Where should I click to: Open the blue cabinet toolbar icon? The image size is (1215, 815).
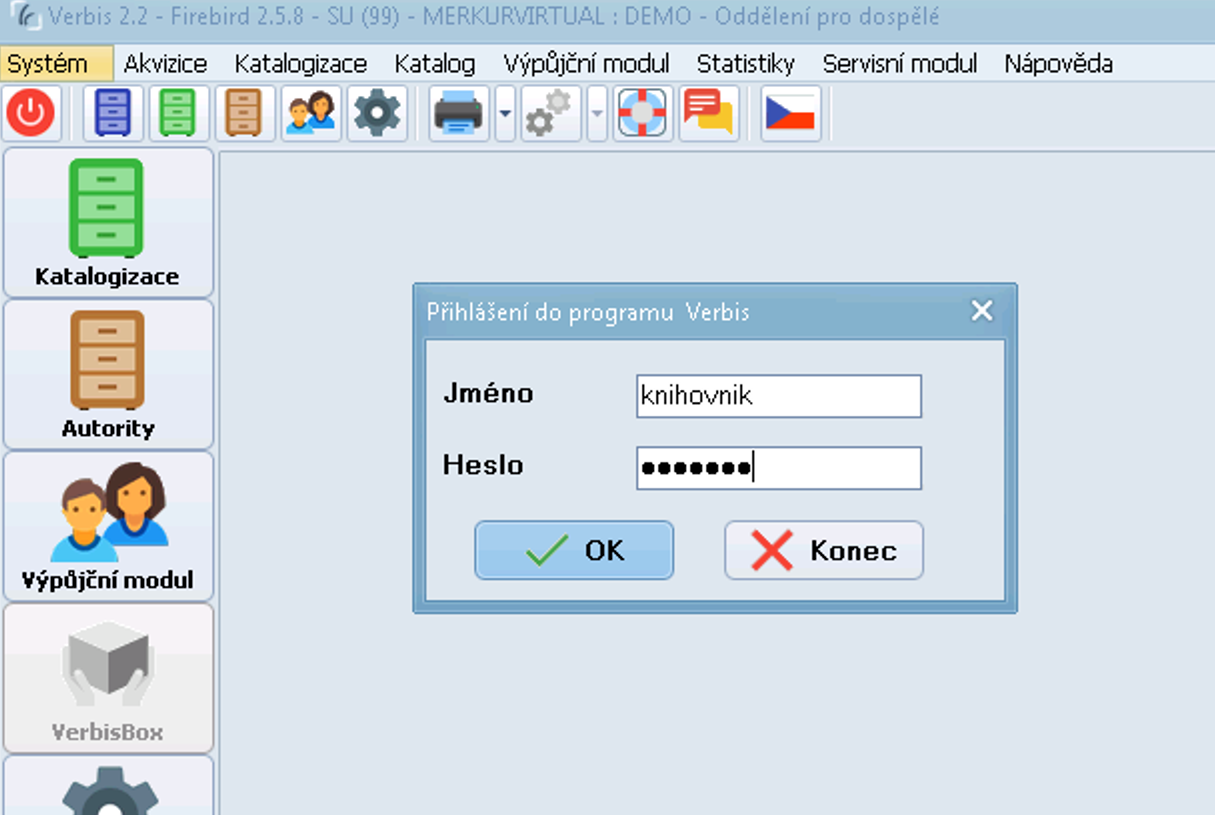pos(113,113)
